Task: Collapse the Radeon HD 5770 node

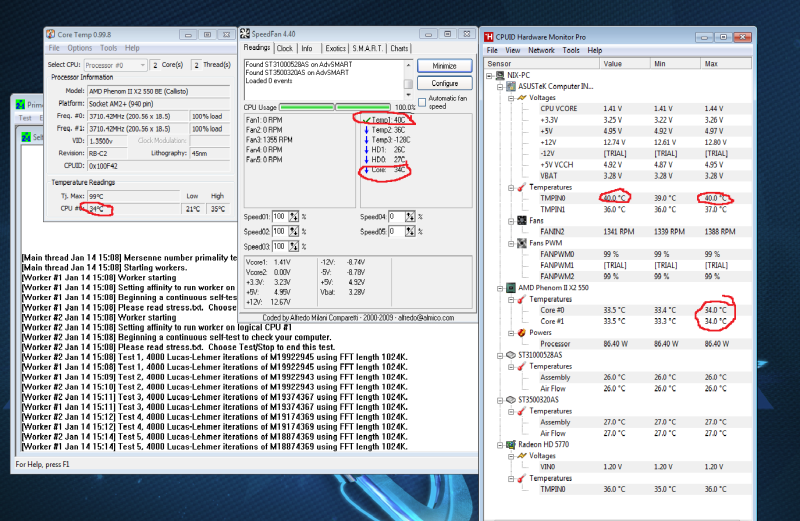Action: [501, 445]
